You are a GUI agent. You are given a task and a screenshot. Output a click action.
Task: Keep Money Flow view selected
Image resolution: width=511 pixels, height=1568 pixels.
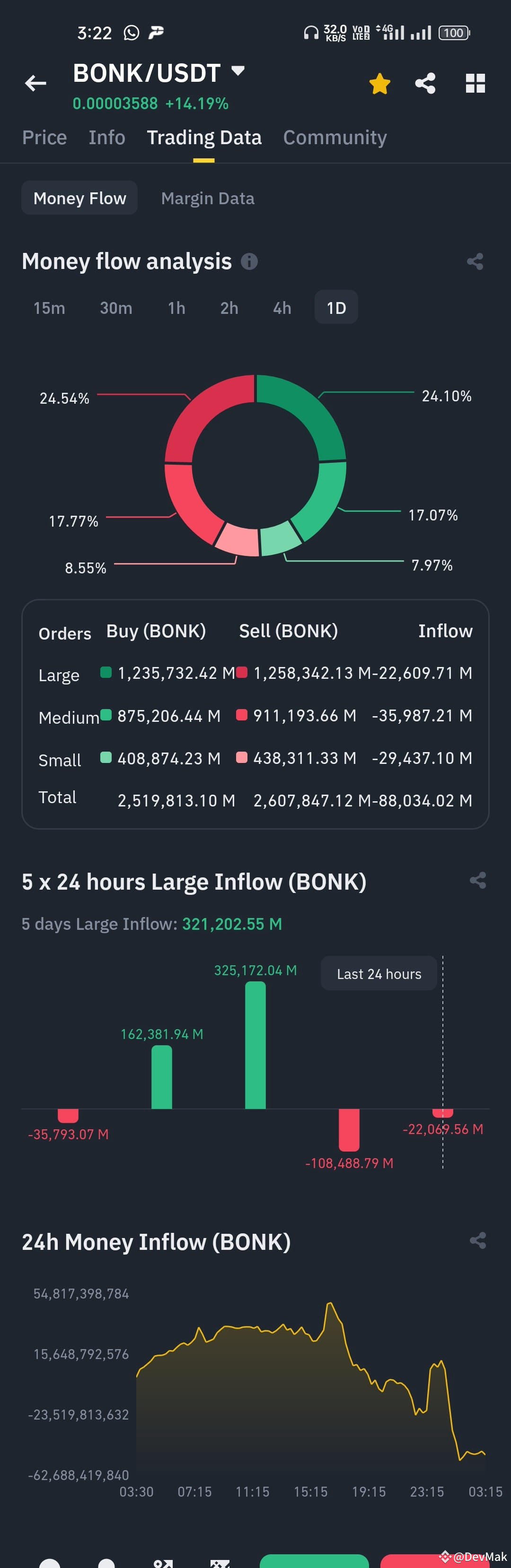click(79, 198)
